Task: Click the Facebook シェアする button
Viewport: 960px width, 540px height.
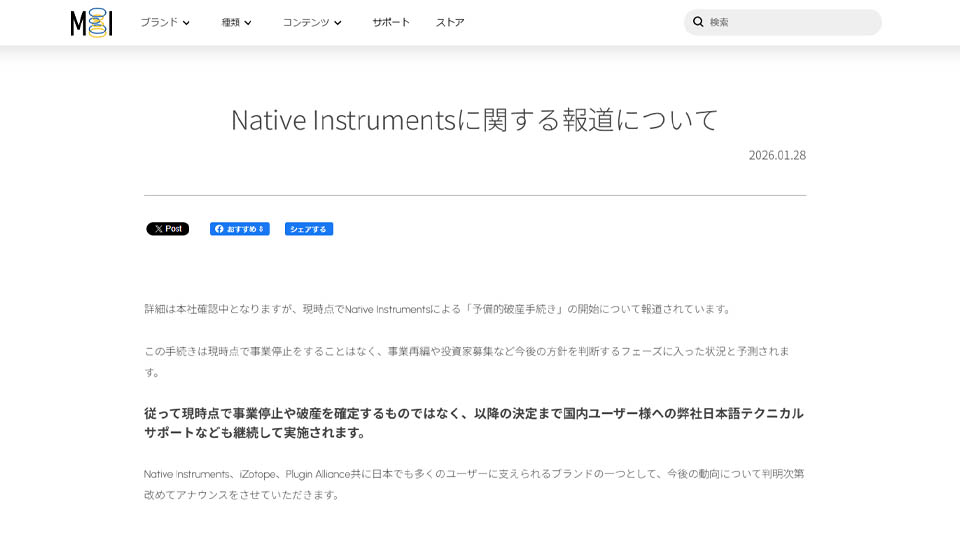Action: pos(309,229)
